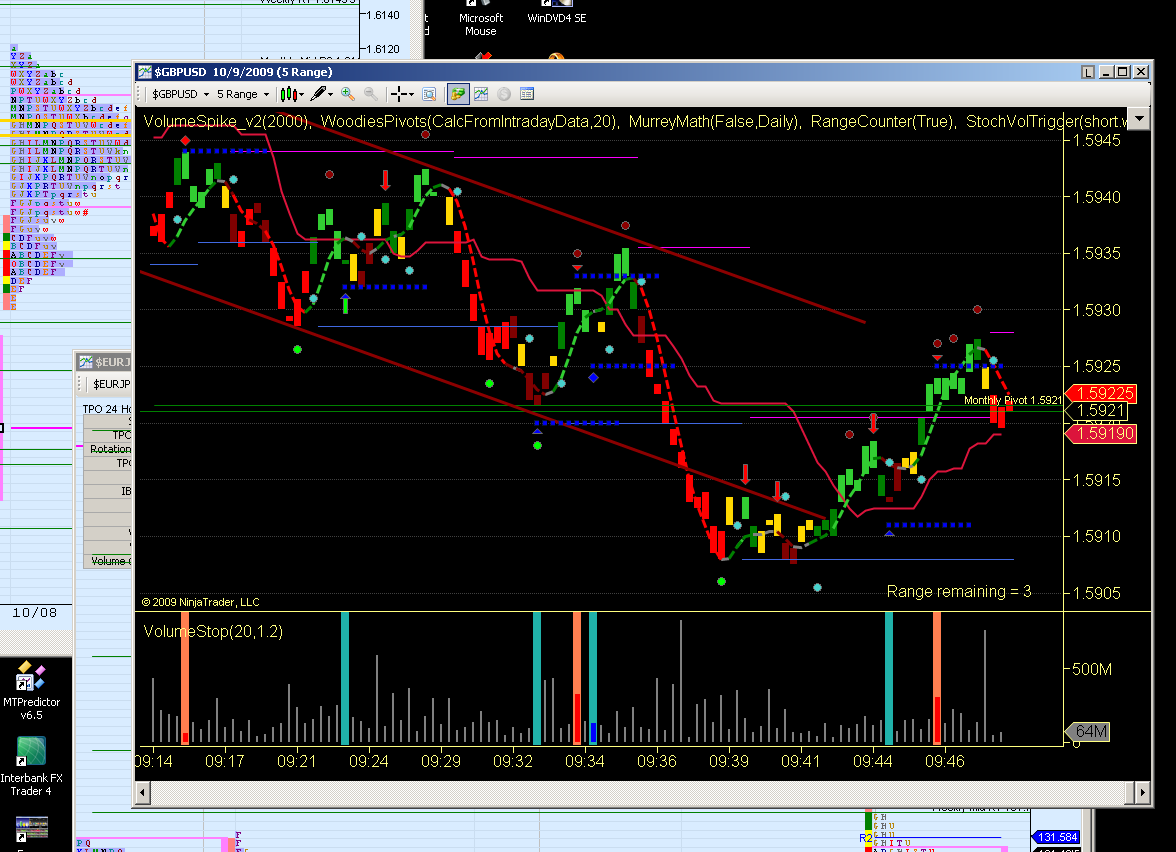
Task: Expand the chart style dropdown arrow
Action: (x=302, y=94)
